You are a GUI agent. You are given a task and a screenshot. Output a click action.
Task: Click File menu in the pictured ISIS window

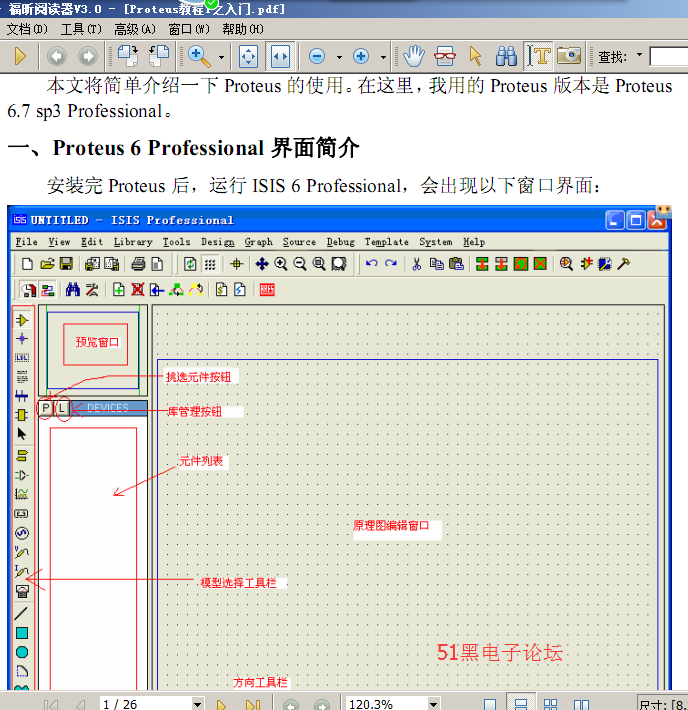[x=27, y=242]
